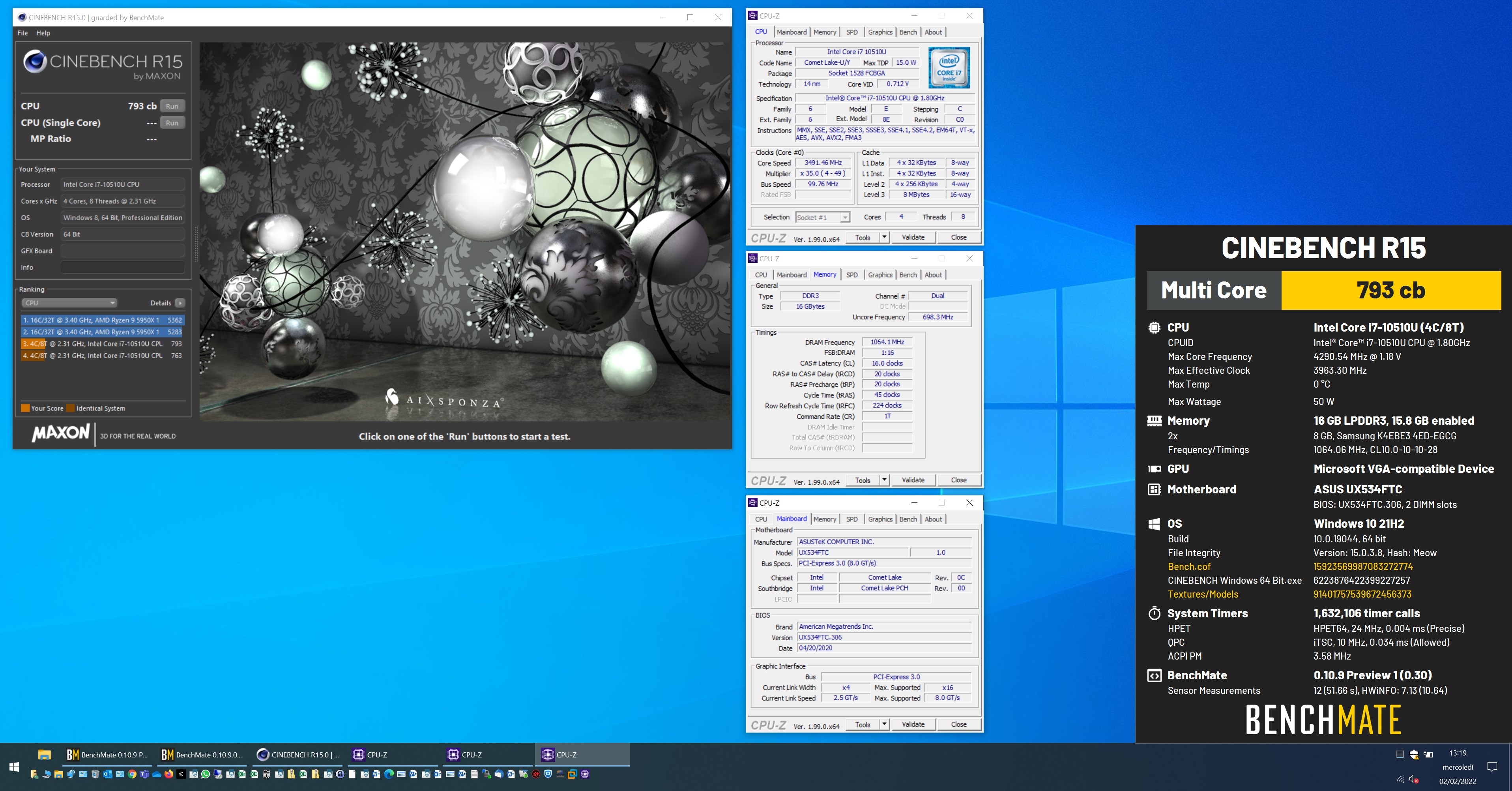
Task: Open the Bench tab in the top CPU-Z window
Action: 908,32
